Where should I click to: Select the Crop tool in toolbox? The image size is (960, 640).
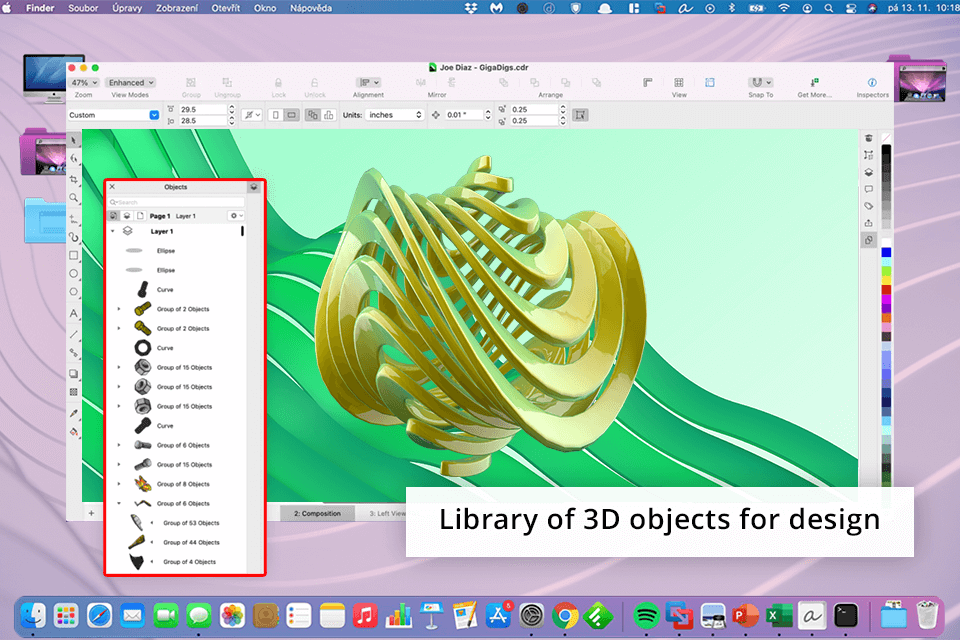click(74, 178)
